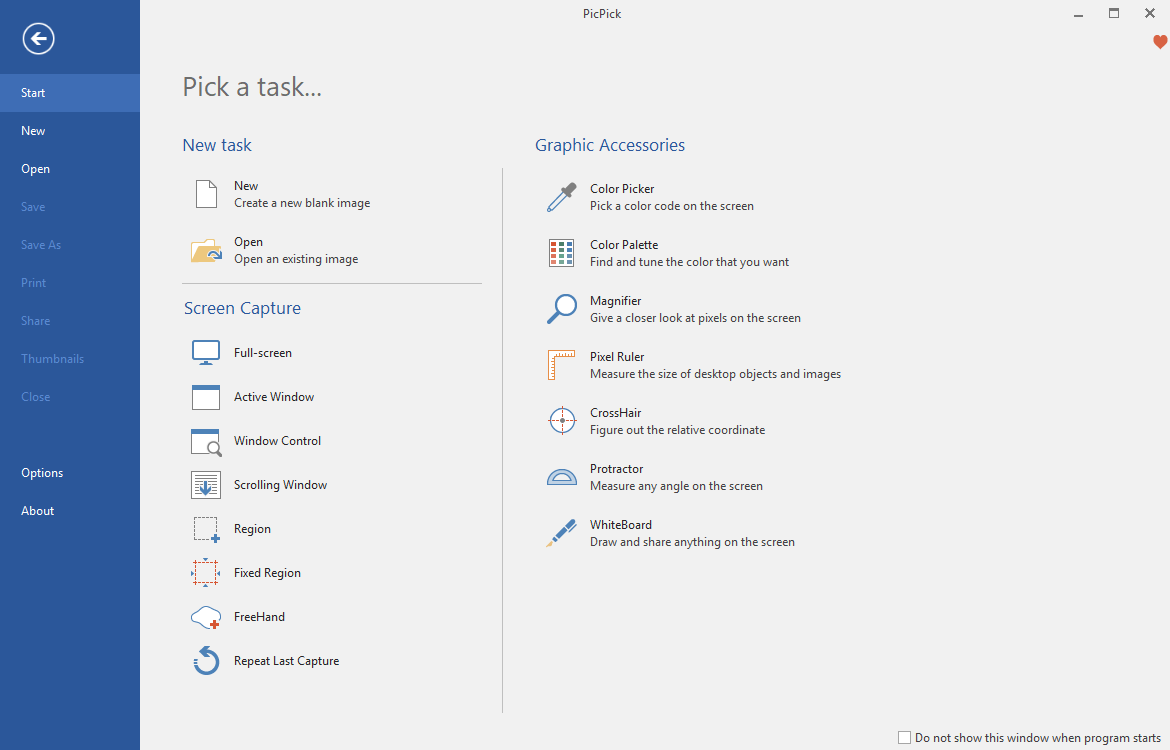Click 'Figure out the relative coordinate' text
Image resolution: width=1170 pixels, height=750 pixels.
(x=678, y=430)
